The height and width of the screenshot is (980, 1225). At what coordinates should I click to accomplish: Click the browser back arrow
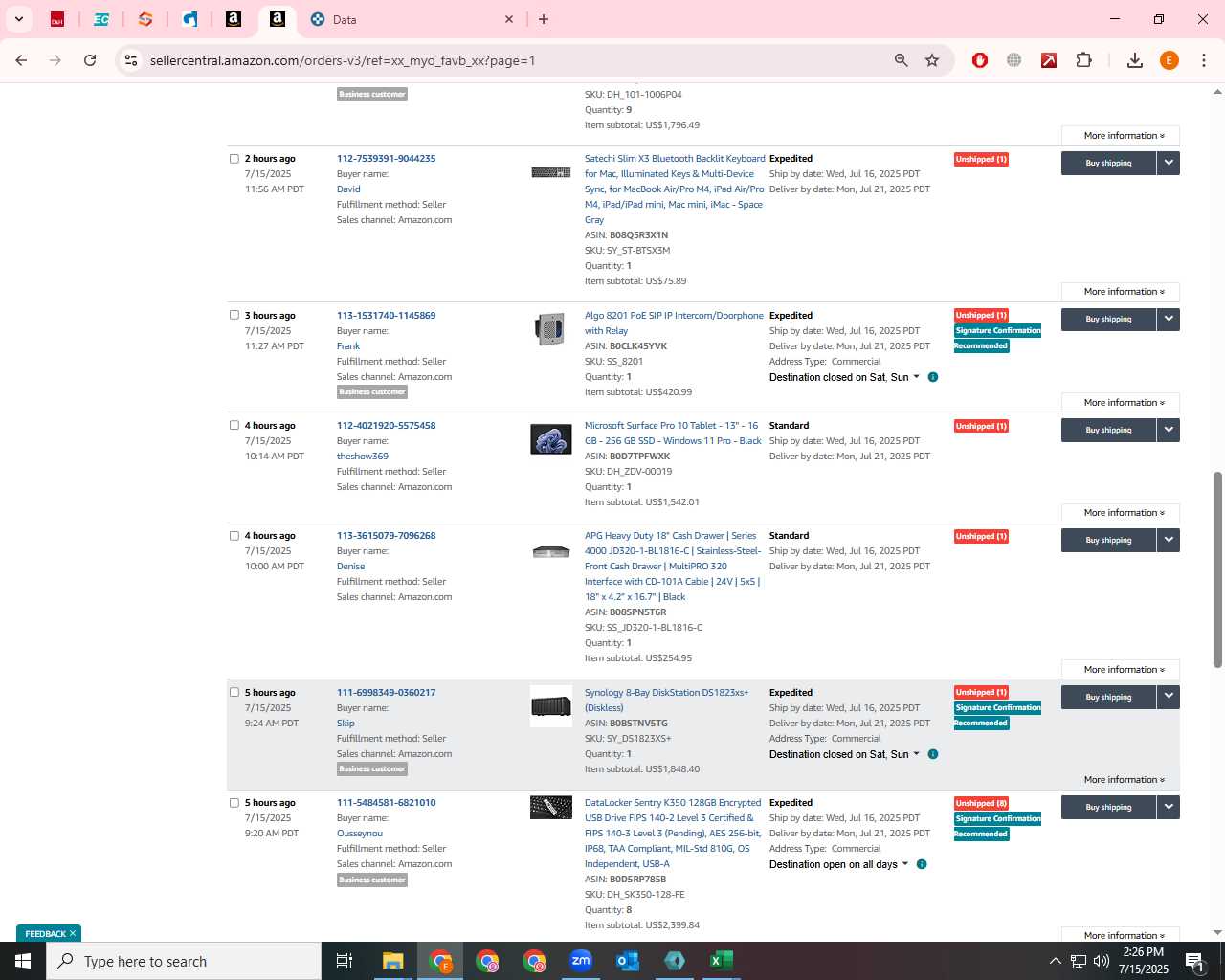pos(21,60)
